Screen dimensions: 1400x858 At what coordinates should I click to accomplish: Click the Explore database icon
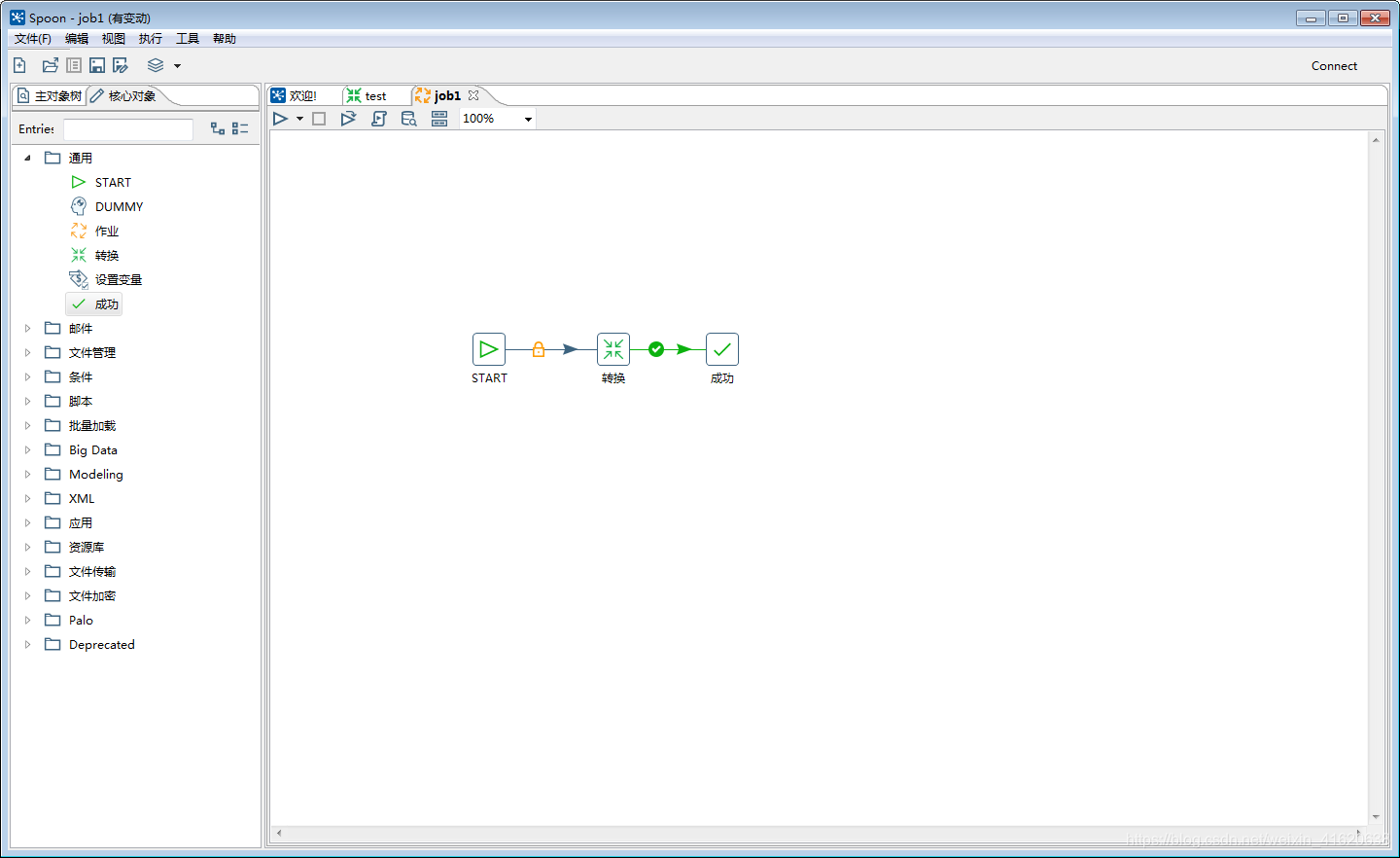pyautogui.click(x=409, y=119)
